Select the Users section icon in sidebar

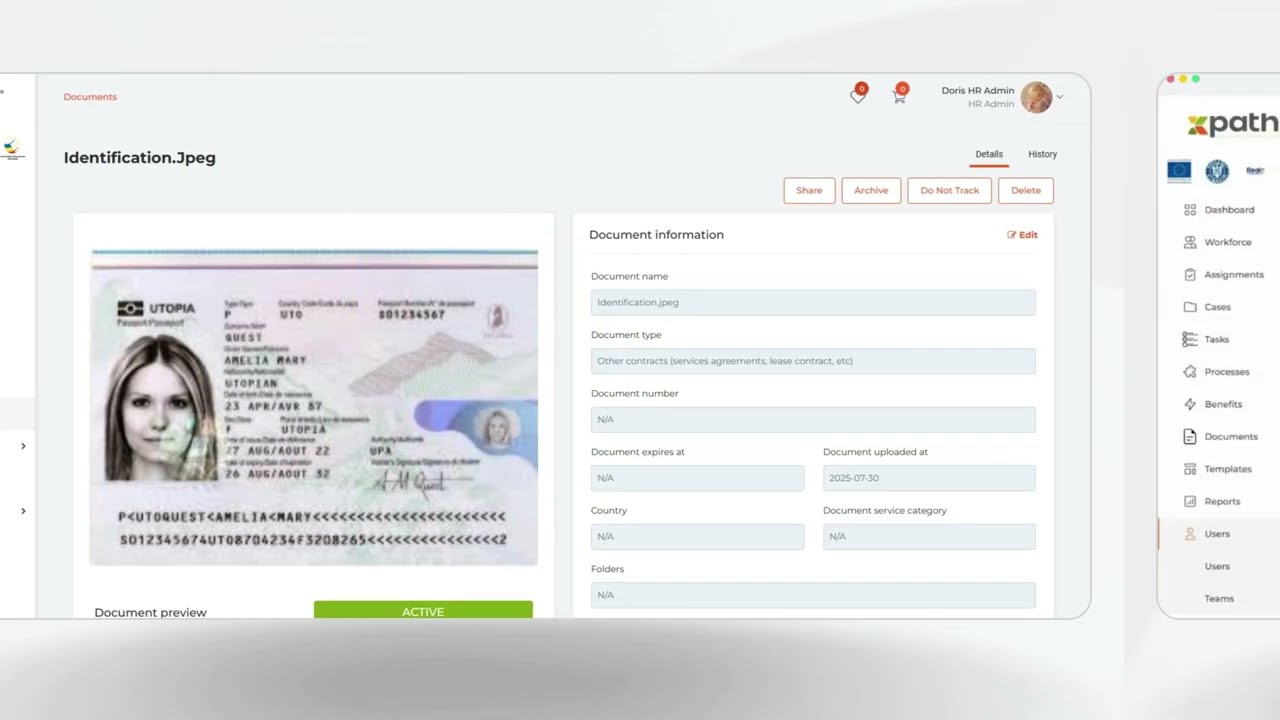tap(1190, 534)
